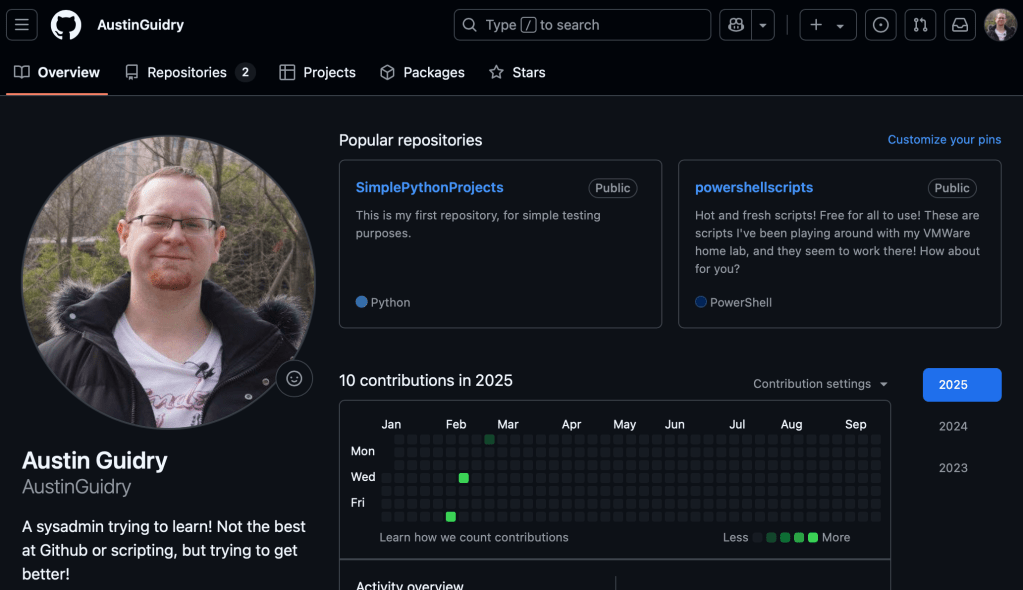
Task: Click the GitHub logo home icon
Action: coord(66,25)
